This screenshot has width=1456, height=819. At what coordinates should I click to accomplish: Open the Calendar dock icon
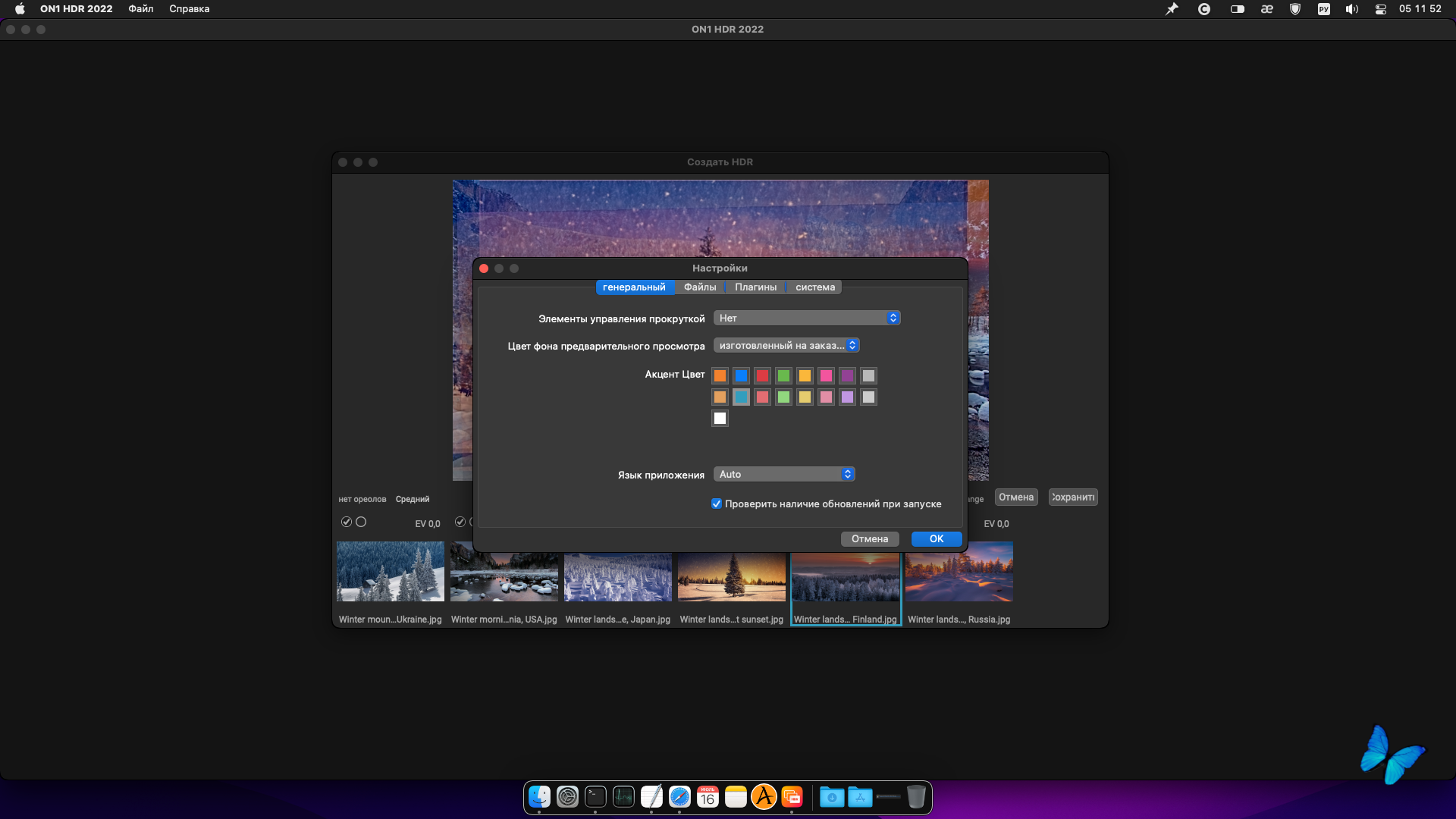point(708,797)
